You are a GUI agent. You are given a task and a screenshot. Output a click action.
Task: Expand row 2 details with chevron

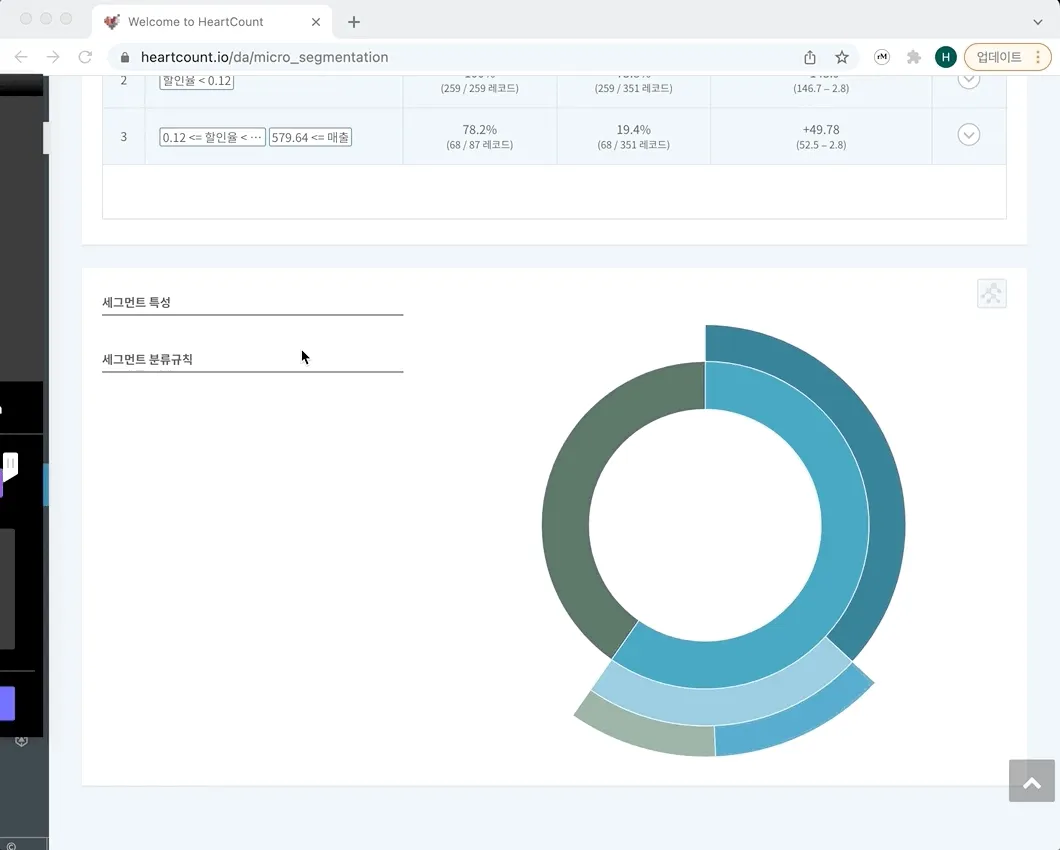[x=968, y=81]
